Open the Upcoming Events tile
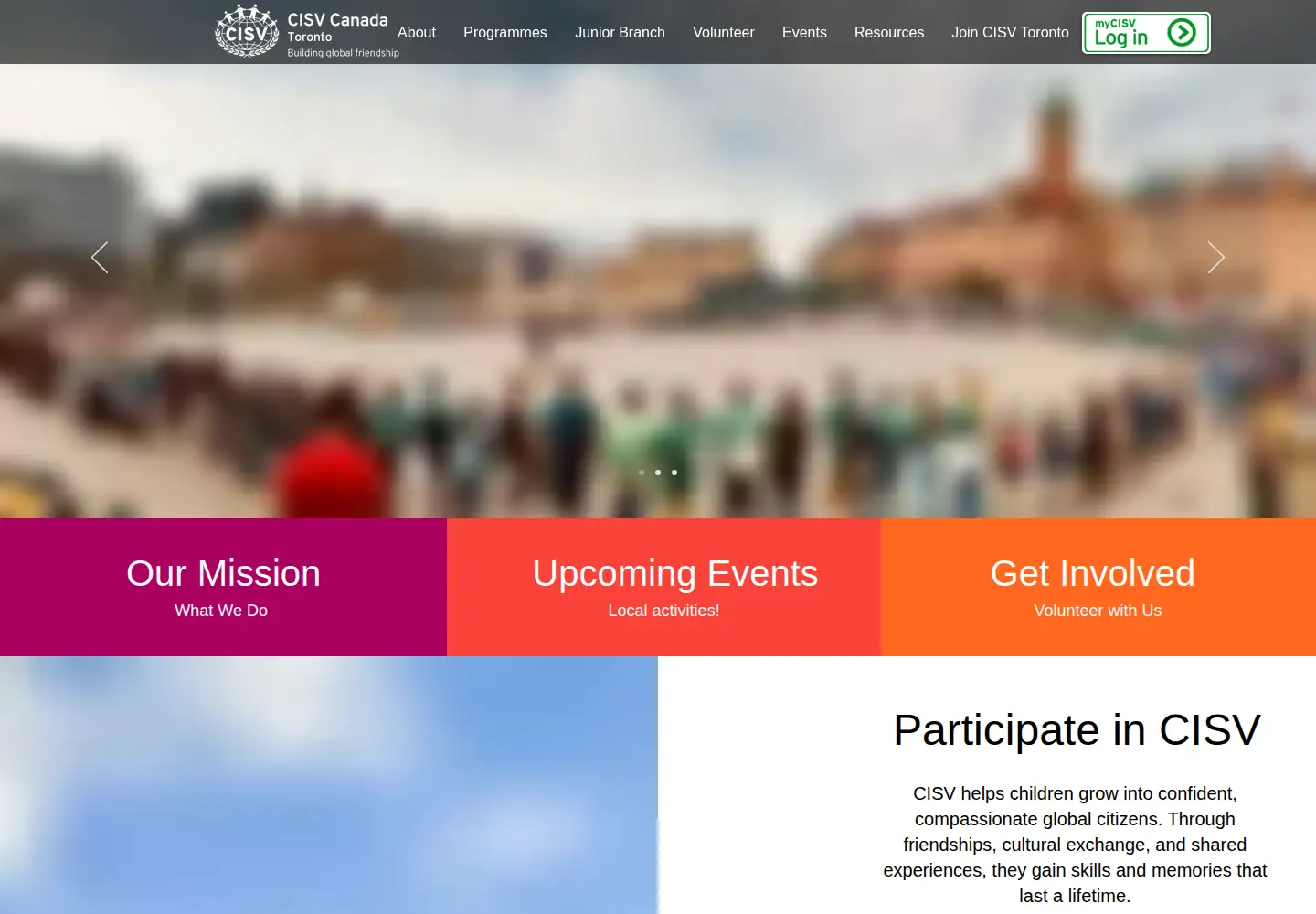This screenshot has width=1316, height=914. point(664,587)
